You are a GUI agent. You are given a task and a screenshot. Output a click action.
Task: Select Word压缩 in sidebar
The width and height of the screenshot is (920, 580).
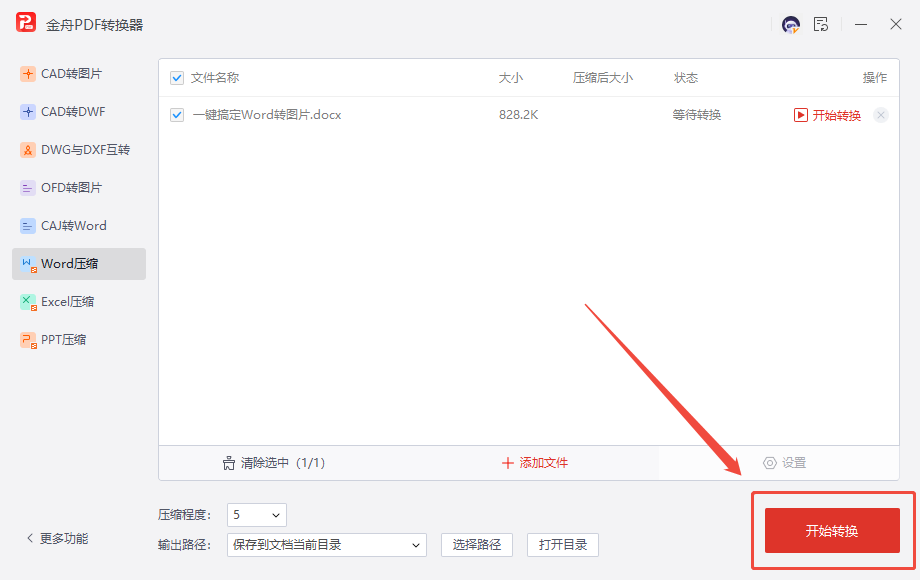79,264
